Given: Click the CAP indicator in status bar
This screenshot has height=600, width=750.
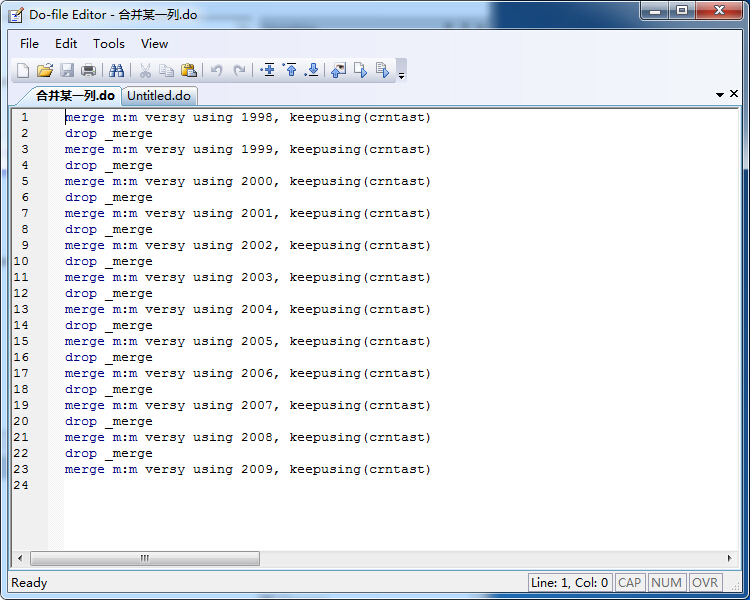Looking at the screenshot, I should click(x=629, y=582).
